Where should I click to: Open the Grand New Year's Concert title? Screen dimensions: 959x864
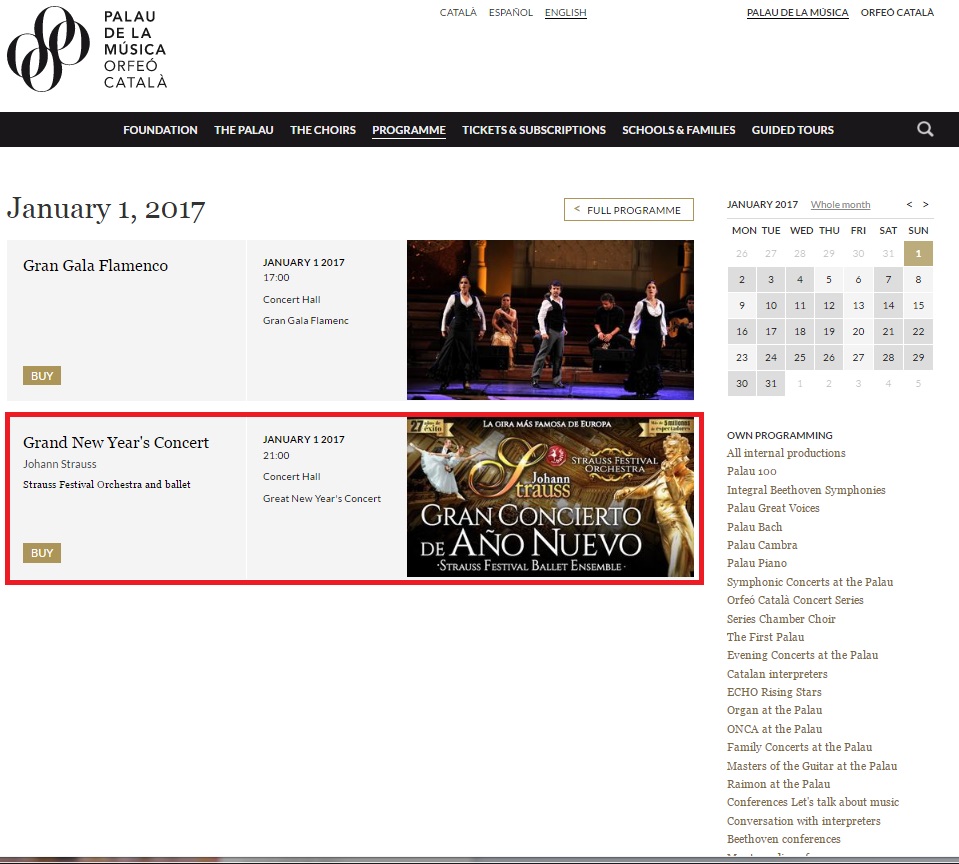click(116, 442)
